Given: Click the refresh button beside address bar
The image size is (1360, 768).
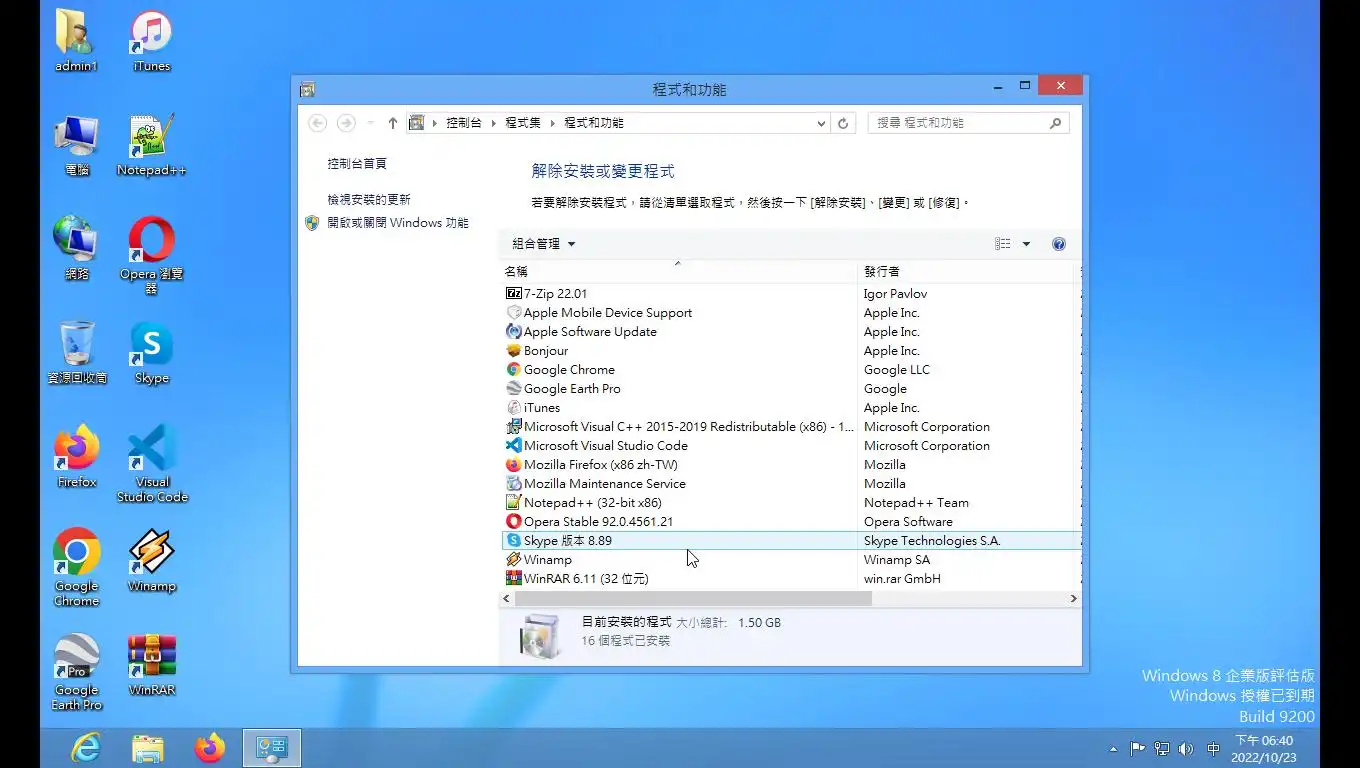Looking at the screenshot, I should pos(843,123).
